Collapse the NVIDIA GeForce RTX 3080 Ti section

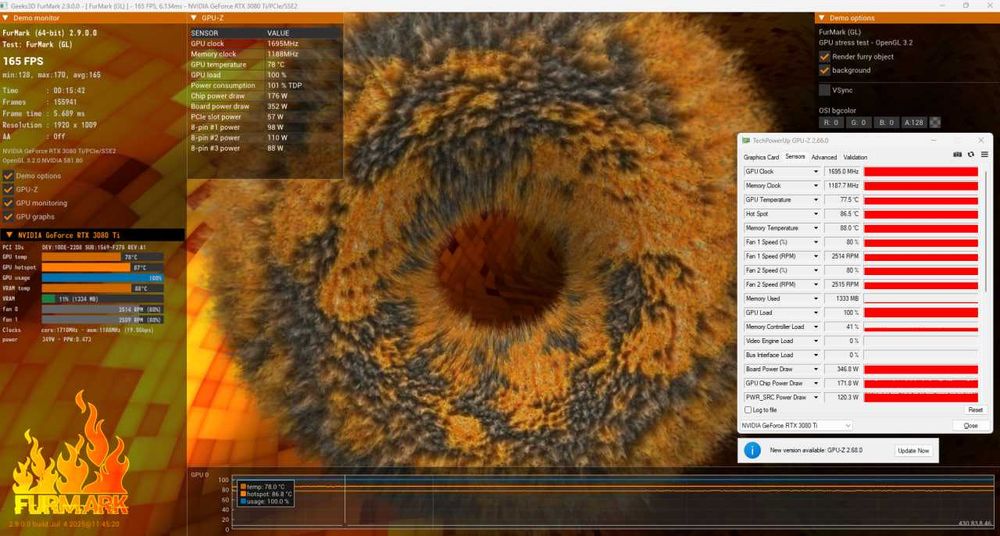point(10,235)
